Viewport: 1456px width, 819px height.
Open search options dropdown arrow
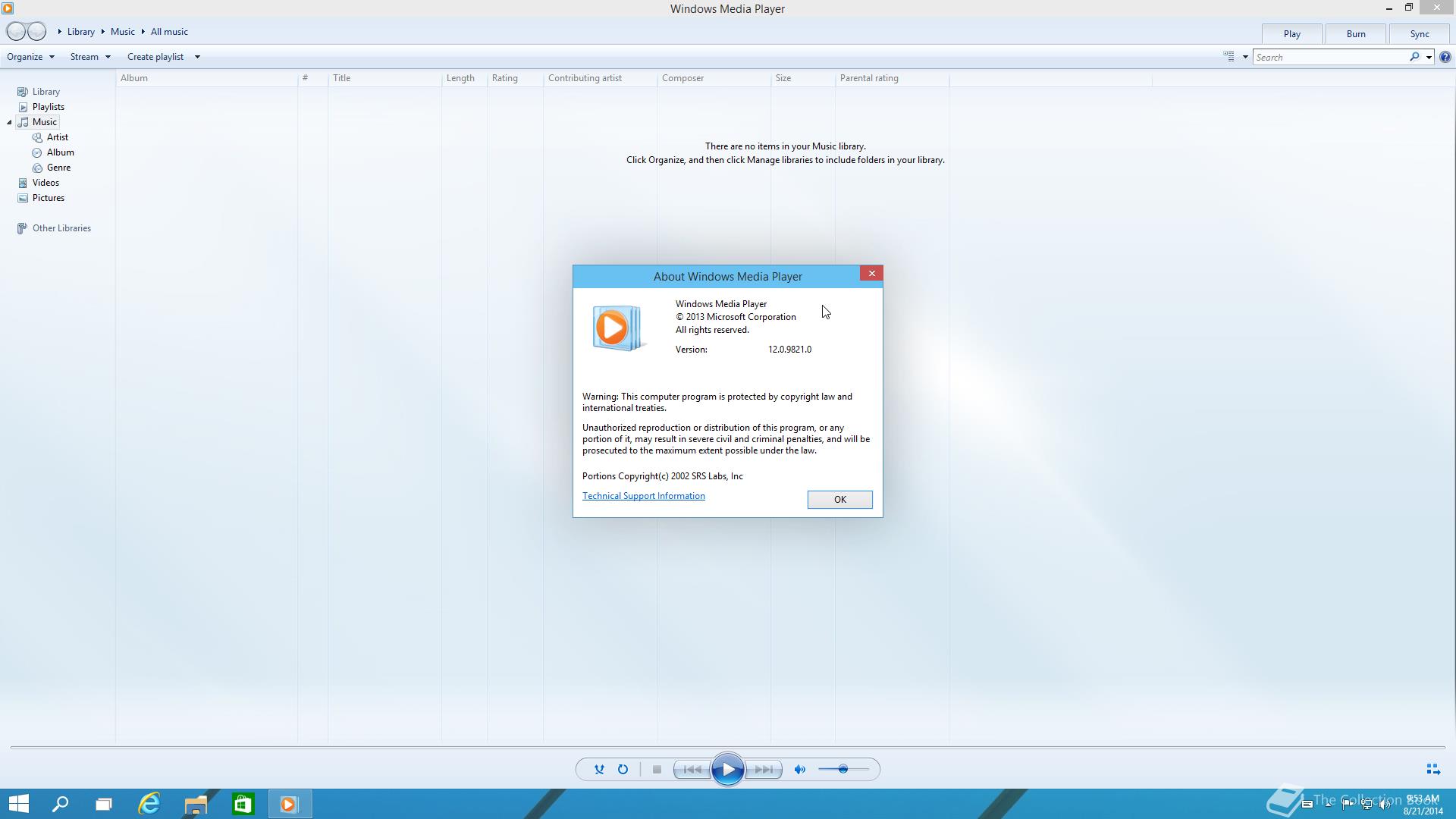pos(1429,58)
